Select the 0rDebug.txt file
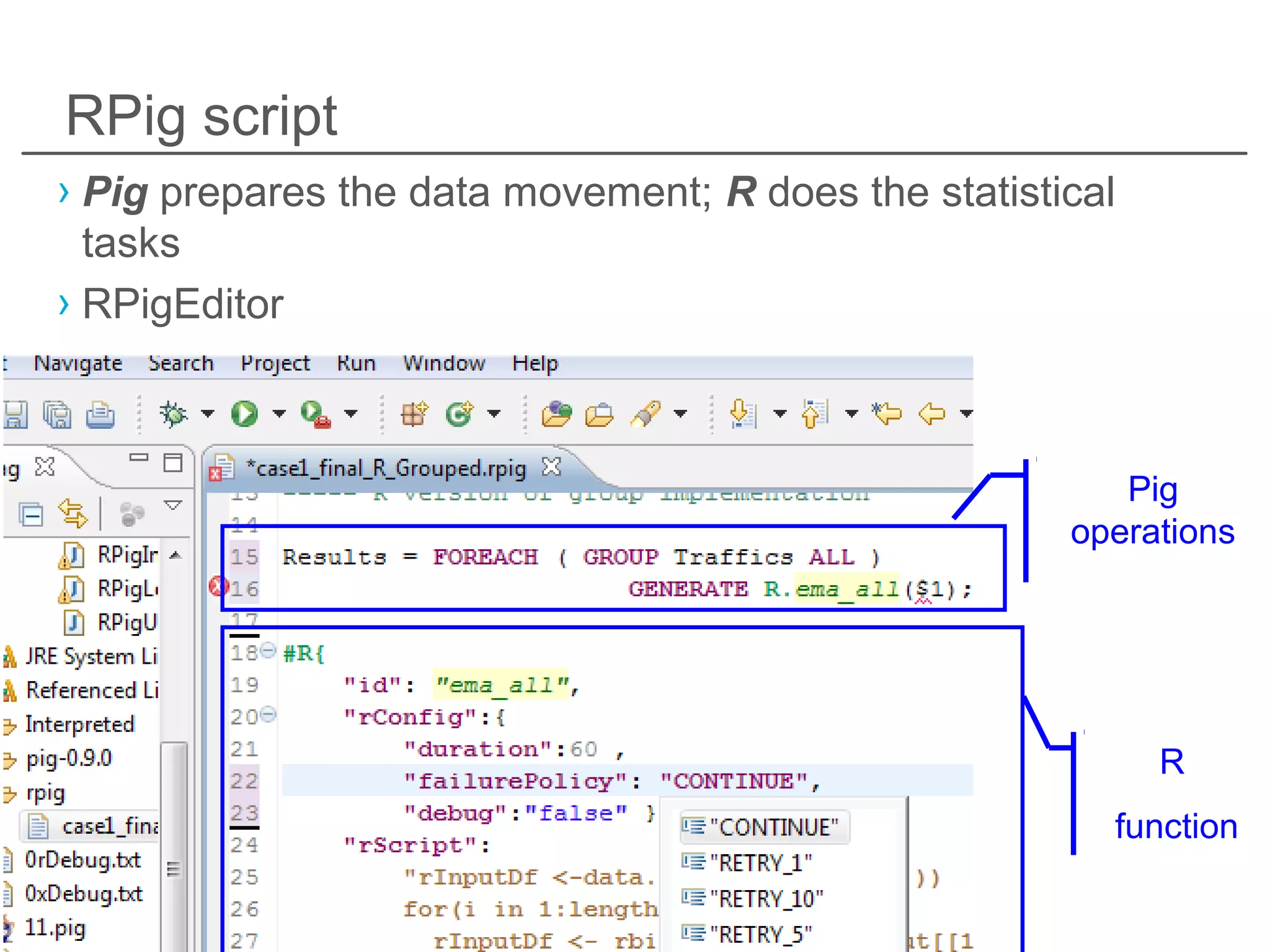 (x=73, y=860)
